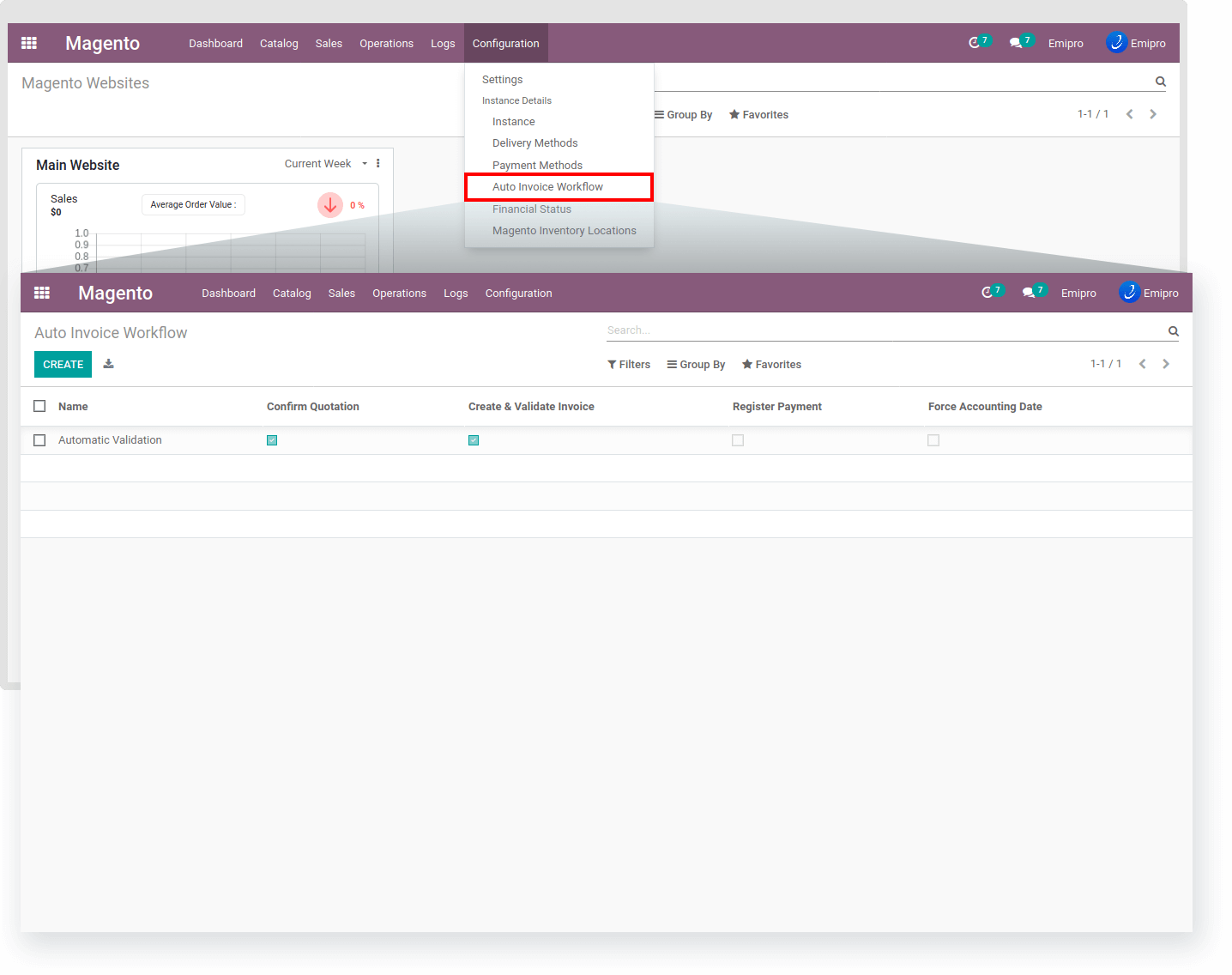Sort by Register Payment column header

coord(777,407)
